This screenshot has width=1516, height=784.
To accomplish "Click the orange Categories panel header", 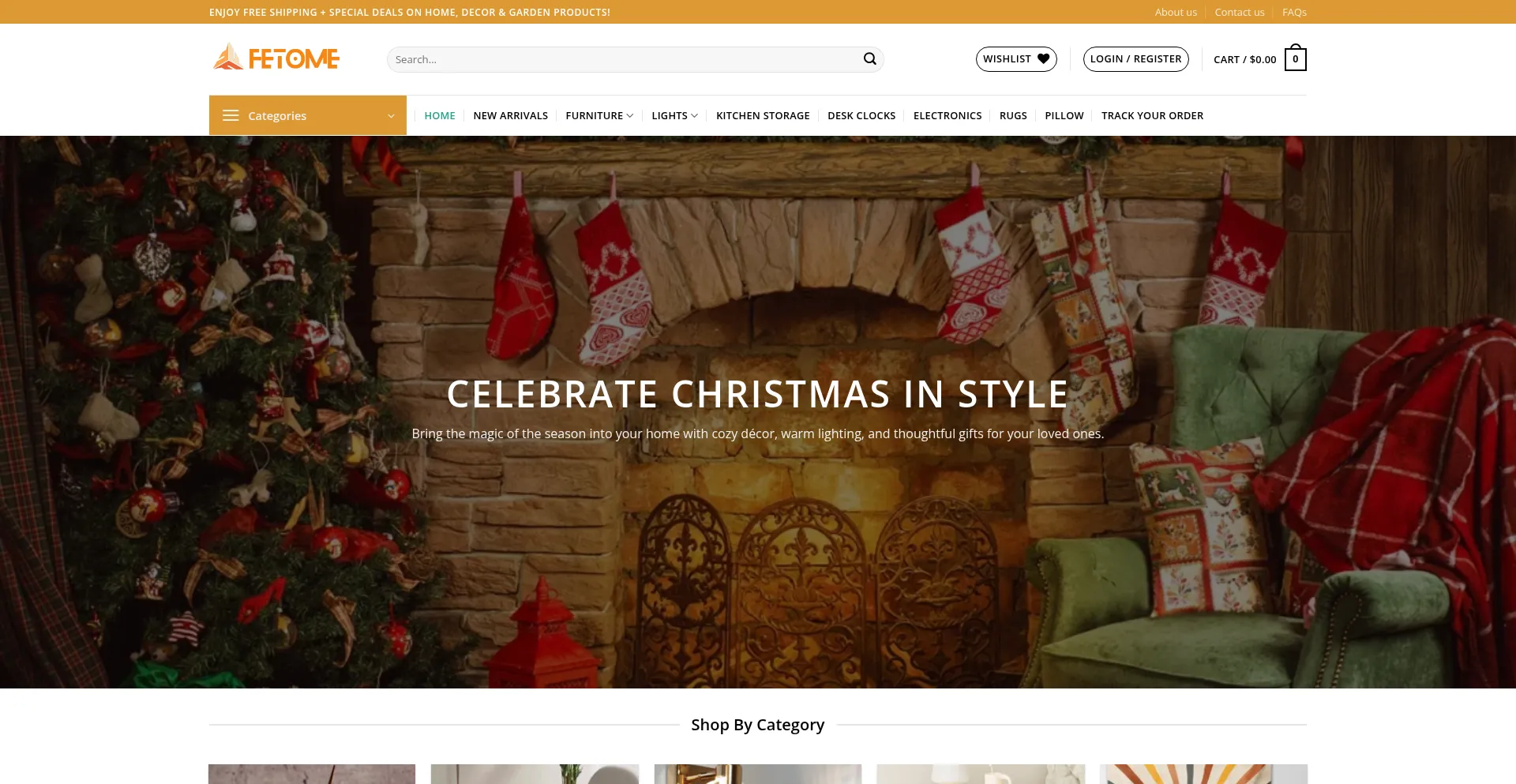I will [x=307, y=115].
